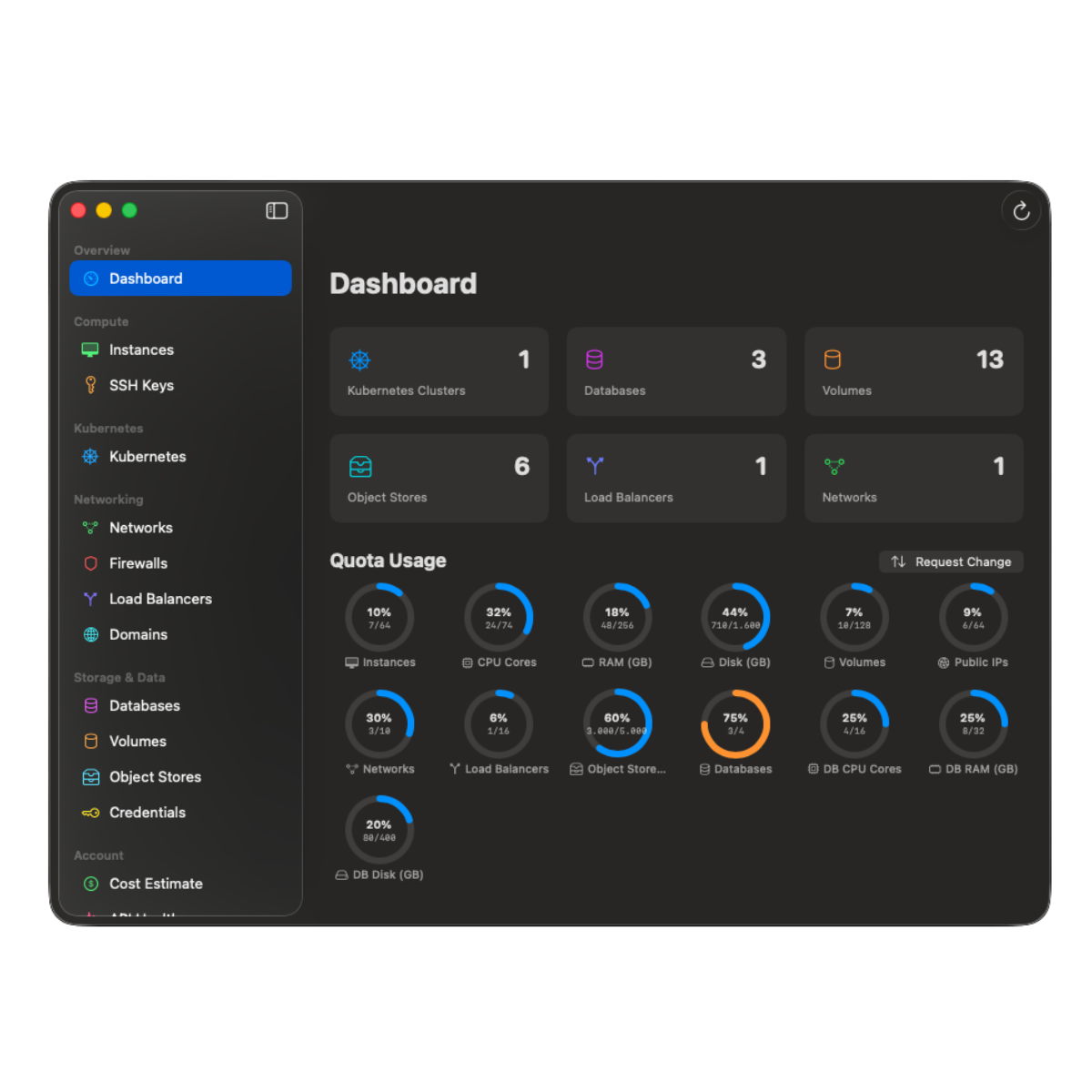This screenshot has height=1092, width=1092.
Task: Click the DB Disk (GB) 20% quota ring
Action: 379,830
